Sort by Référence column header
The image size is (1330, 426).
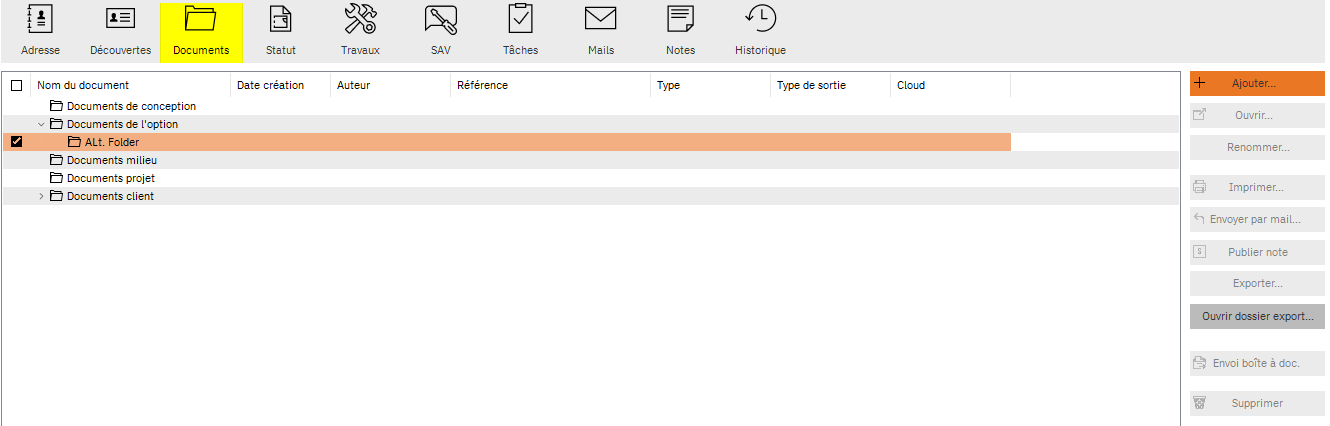pos(551,86)
